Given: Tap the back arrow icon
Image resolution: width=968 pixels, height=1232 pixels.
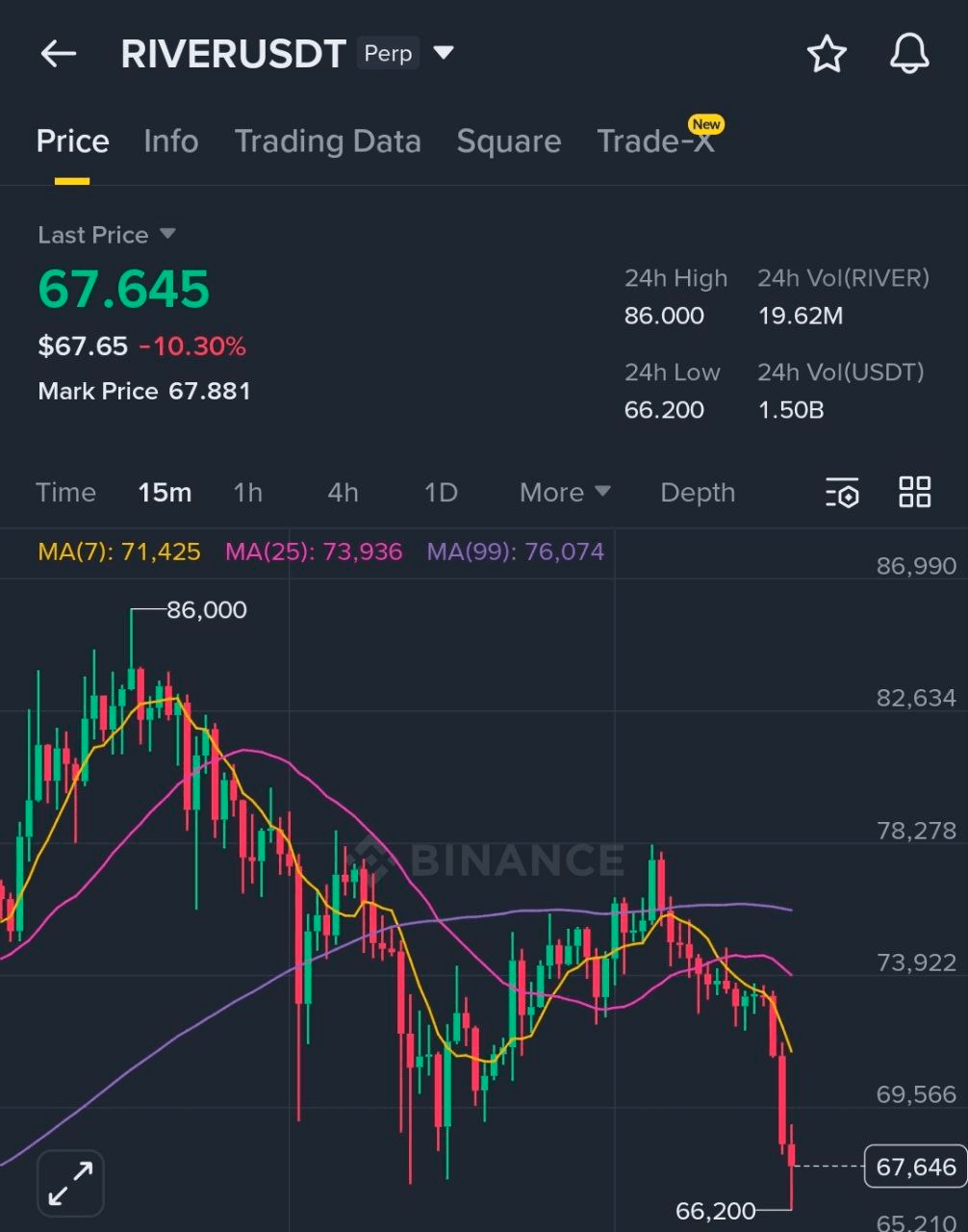Looking at the screenshot, I should tap(58, 54).
